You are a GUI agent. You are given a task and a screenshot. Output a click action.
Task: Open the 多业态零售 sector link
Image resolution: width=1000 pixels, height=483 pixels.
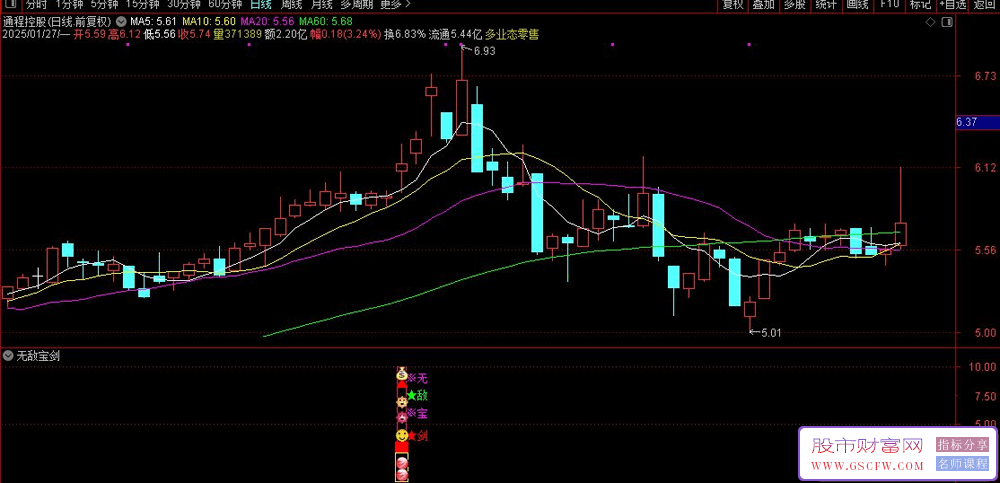[512, 34]
